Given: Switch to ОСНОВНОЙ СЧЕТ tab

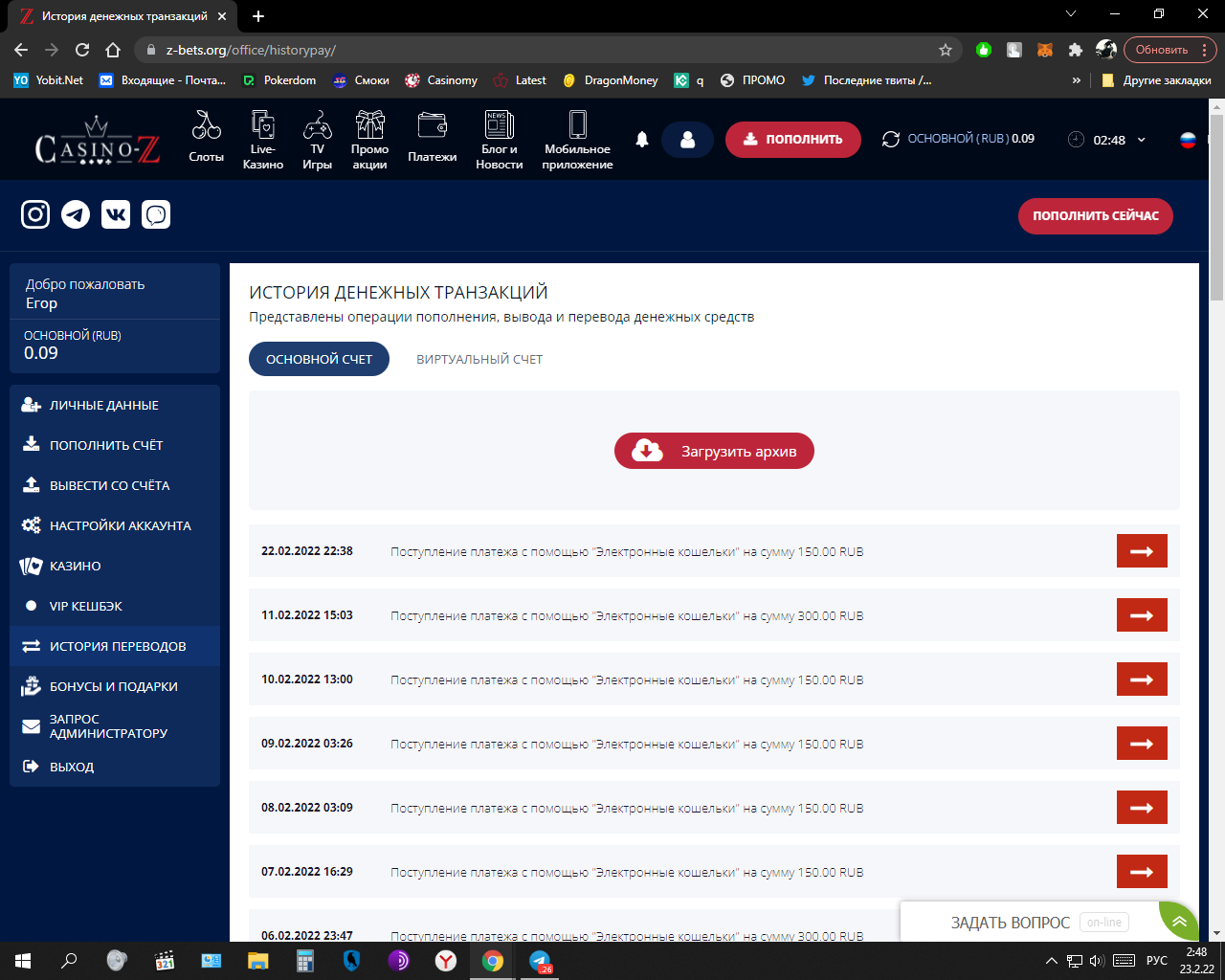Looking at the screenshot, I should 319,359.
